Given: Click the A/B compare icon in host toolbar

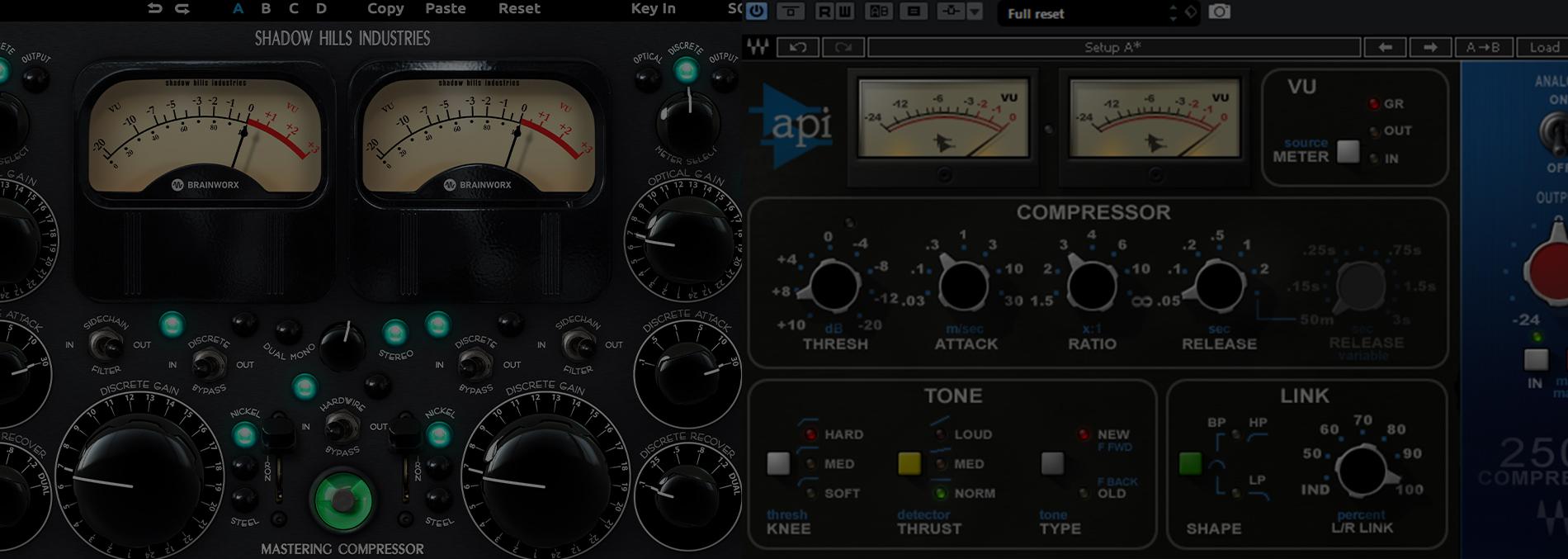Looking at the screenshot, I should pyautogui.click(x=879, y=12).
